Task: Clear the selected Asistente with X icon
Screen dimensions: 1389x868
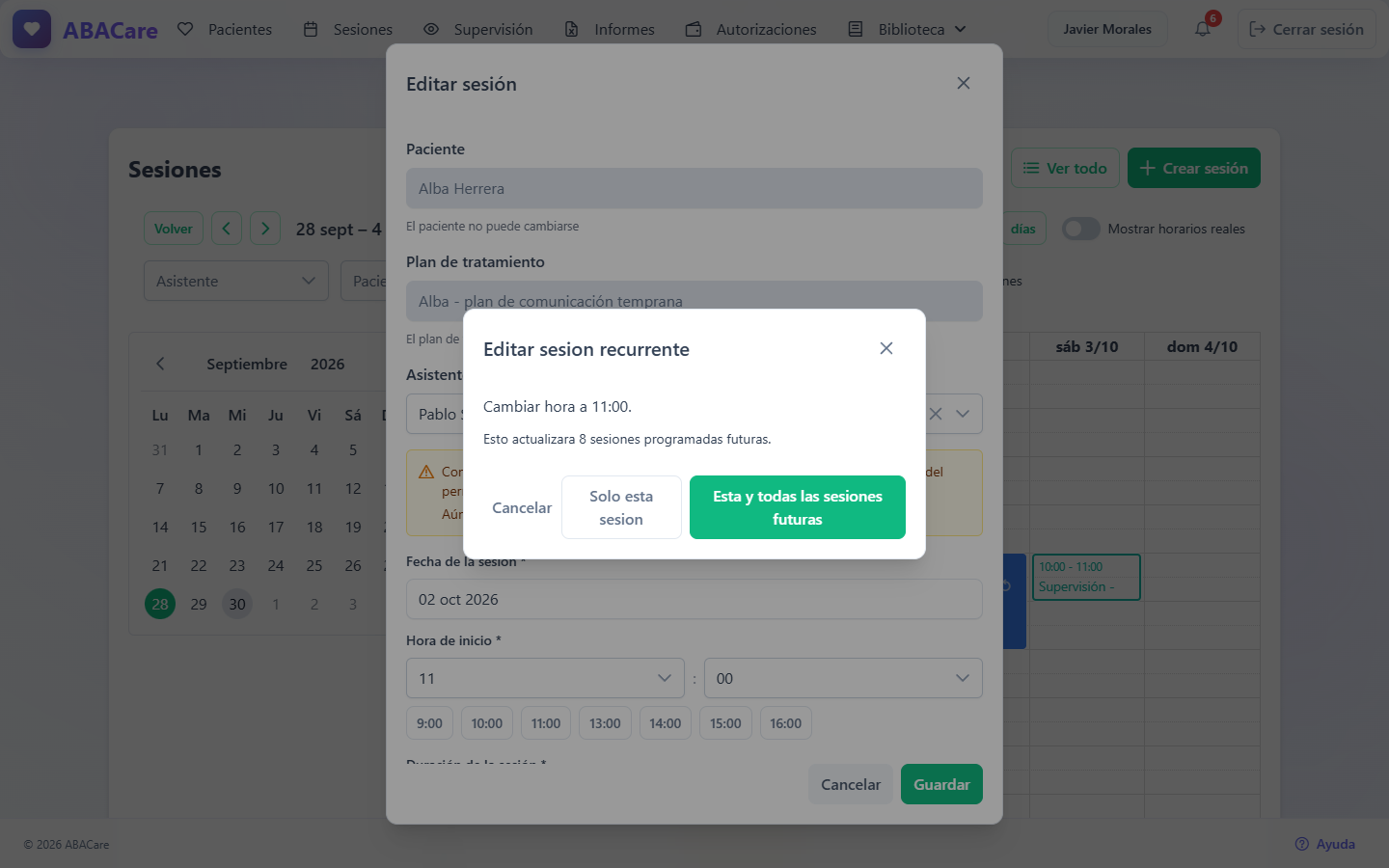Action: (936, 414)
